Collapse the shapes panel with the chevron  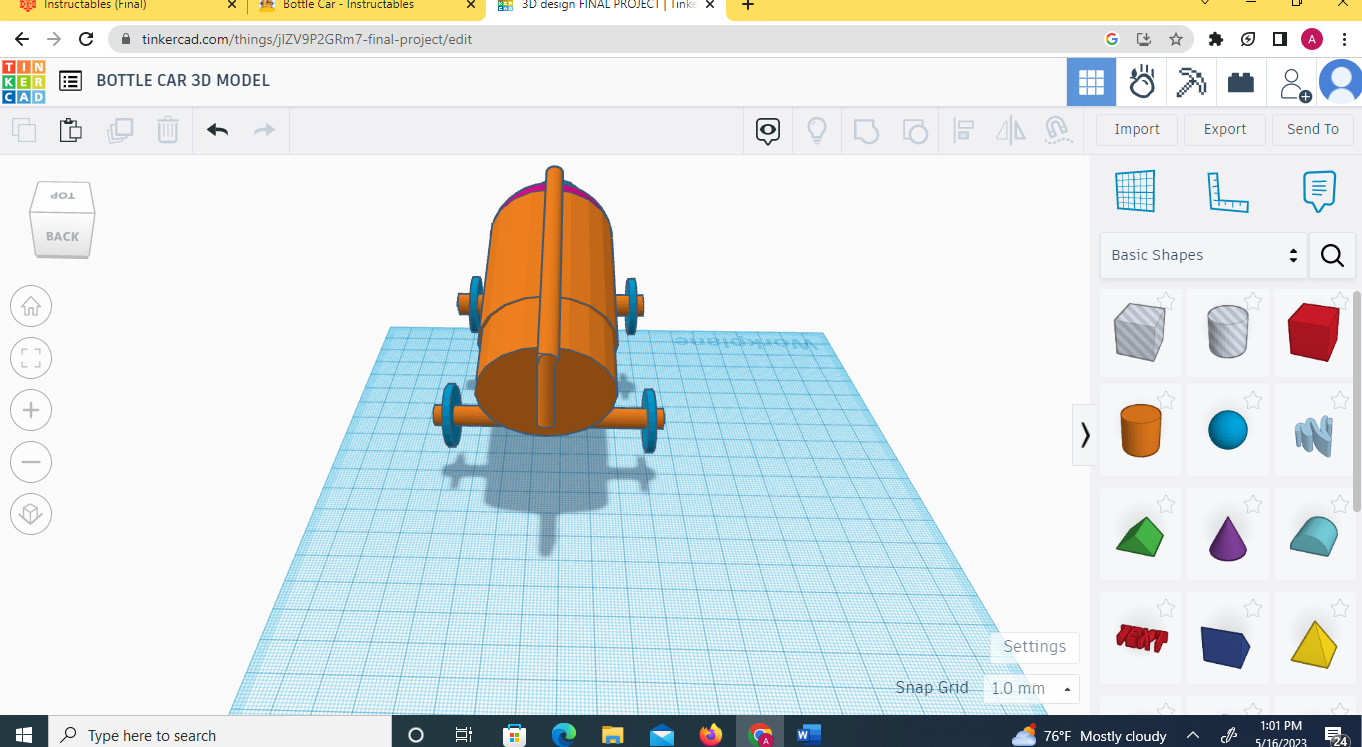pos(1085,435)
